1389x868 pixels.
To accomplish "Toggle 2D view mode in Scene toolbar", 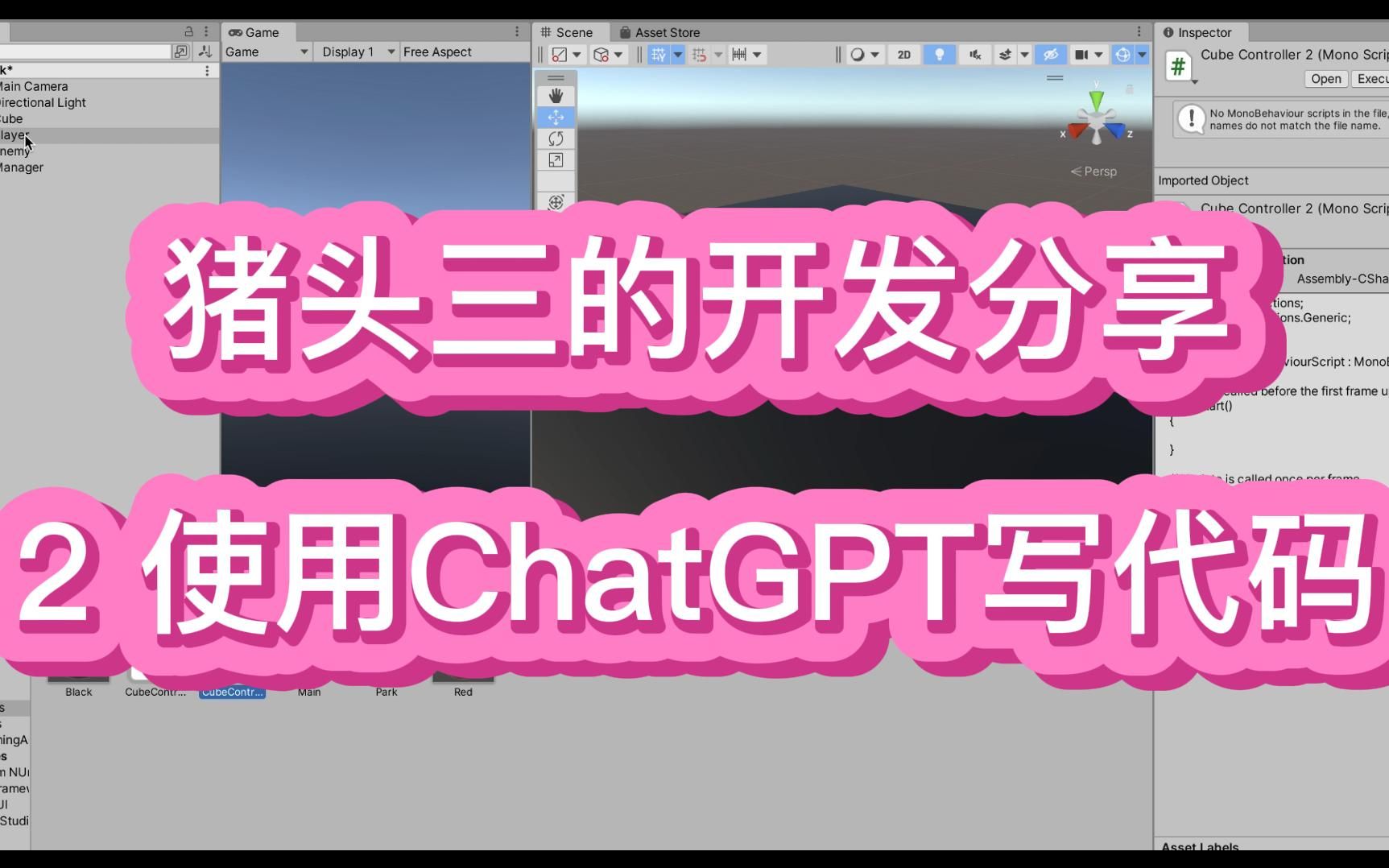I will coord(903,54).
